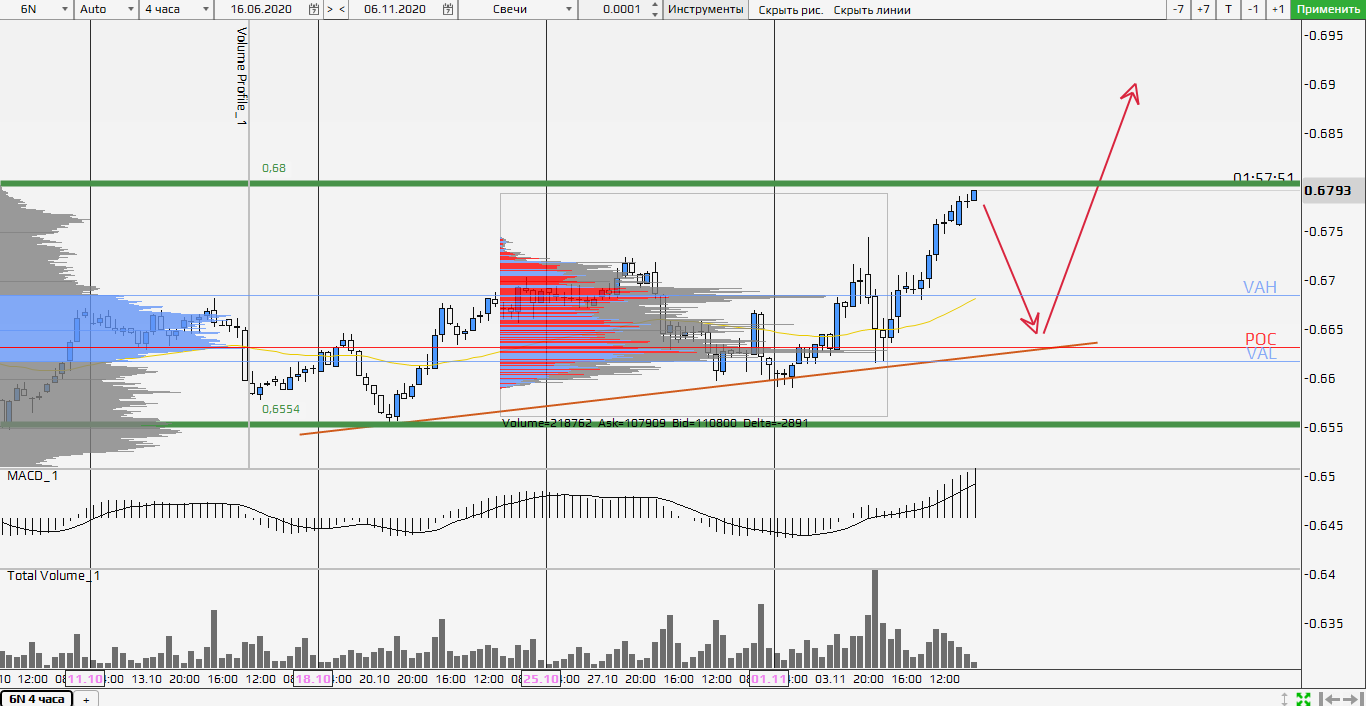This screenshot has height=706, width=1366.
Task: Open the 'Инструменты' menu
Action: [706, 9]
